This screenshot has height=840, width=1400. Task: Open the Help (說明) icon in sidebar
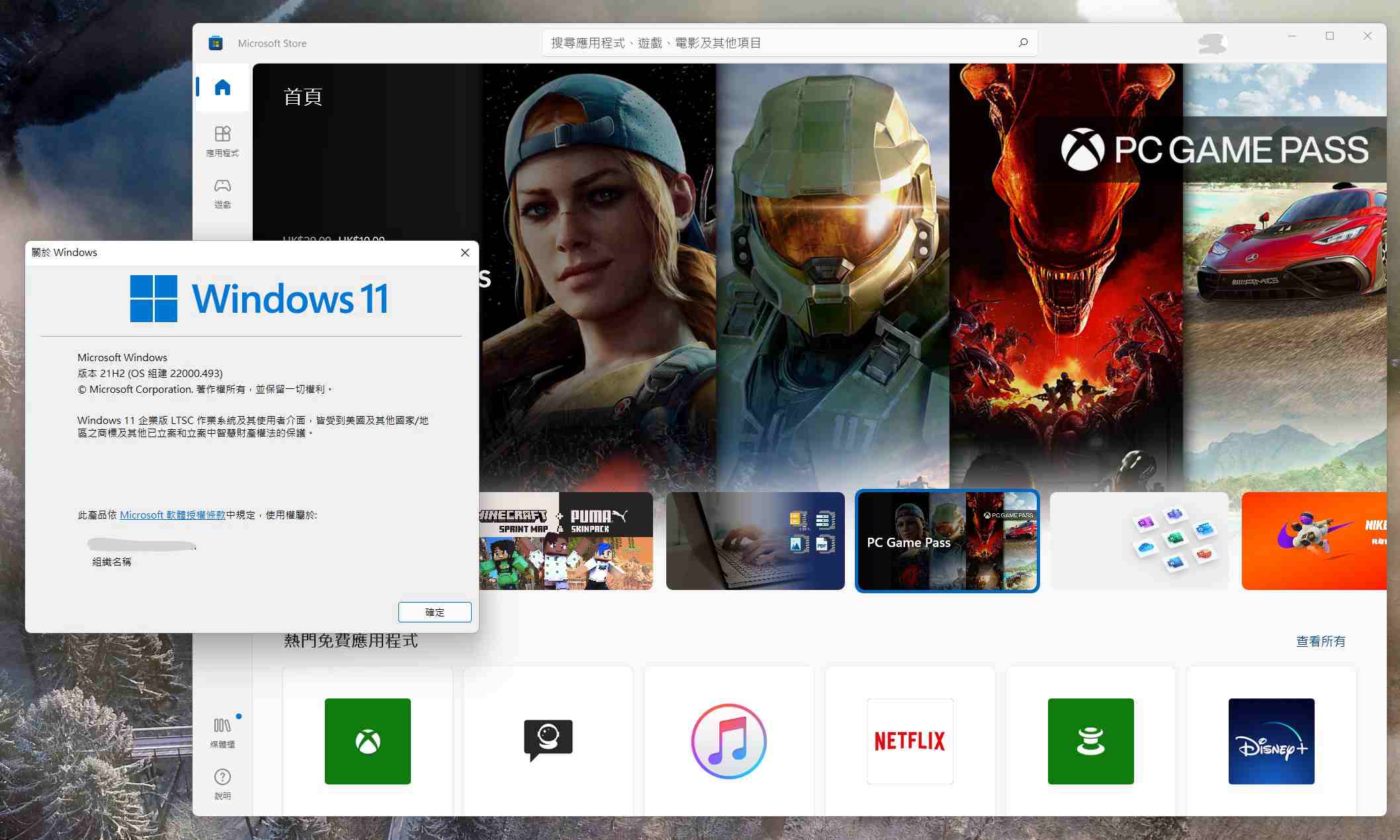pos(222,784)
